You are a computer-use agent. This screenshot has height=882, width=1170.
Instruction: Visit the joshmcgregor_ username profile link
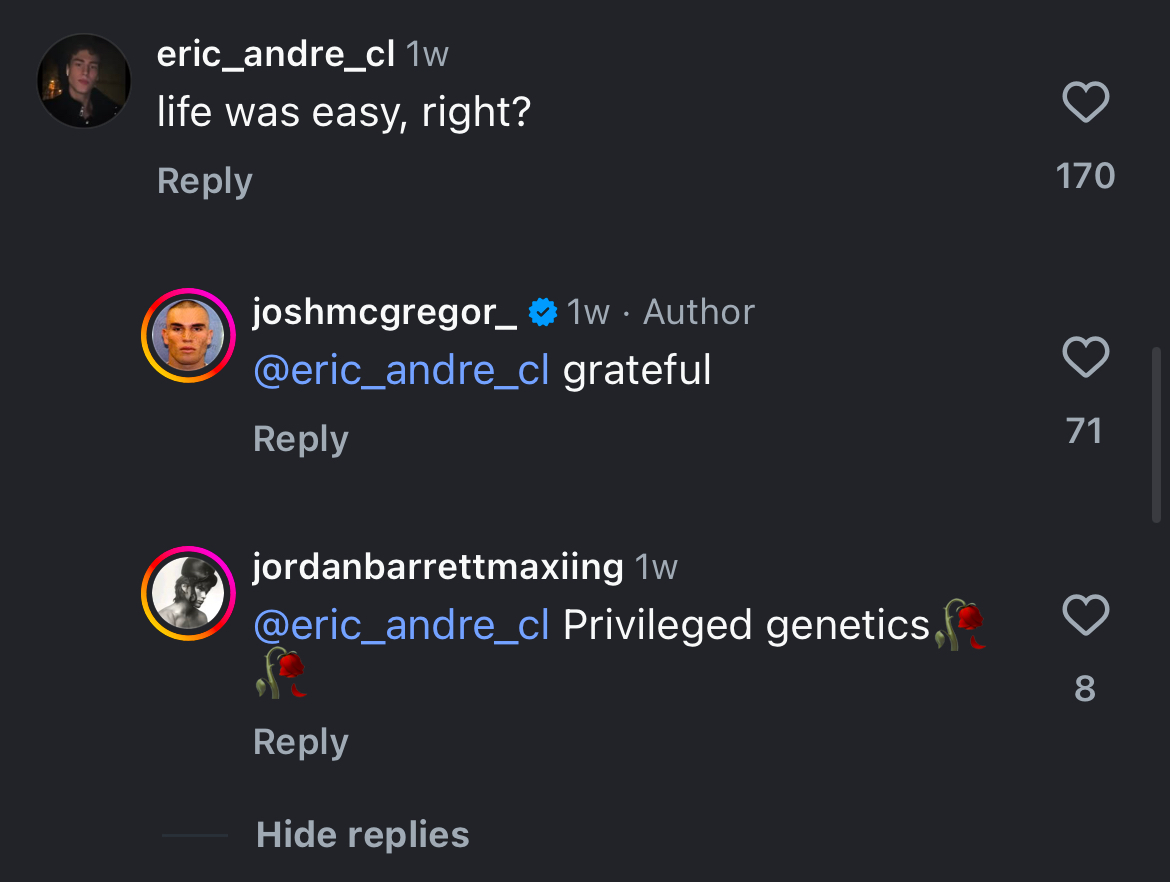click(385, 313)
